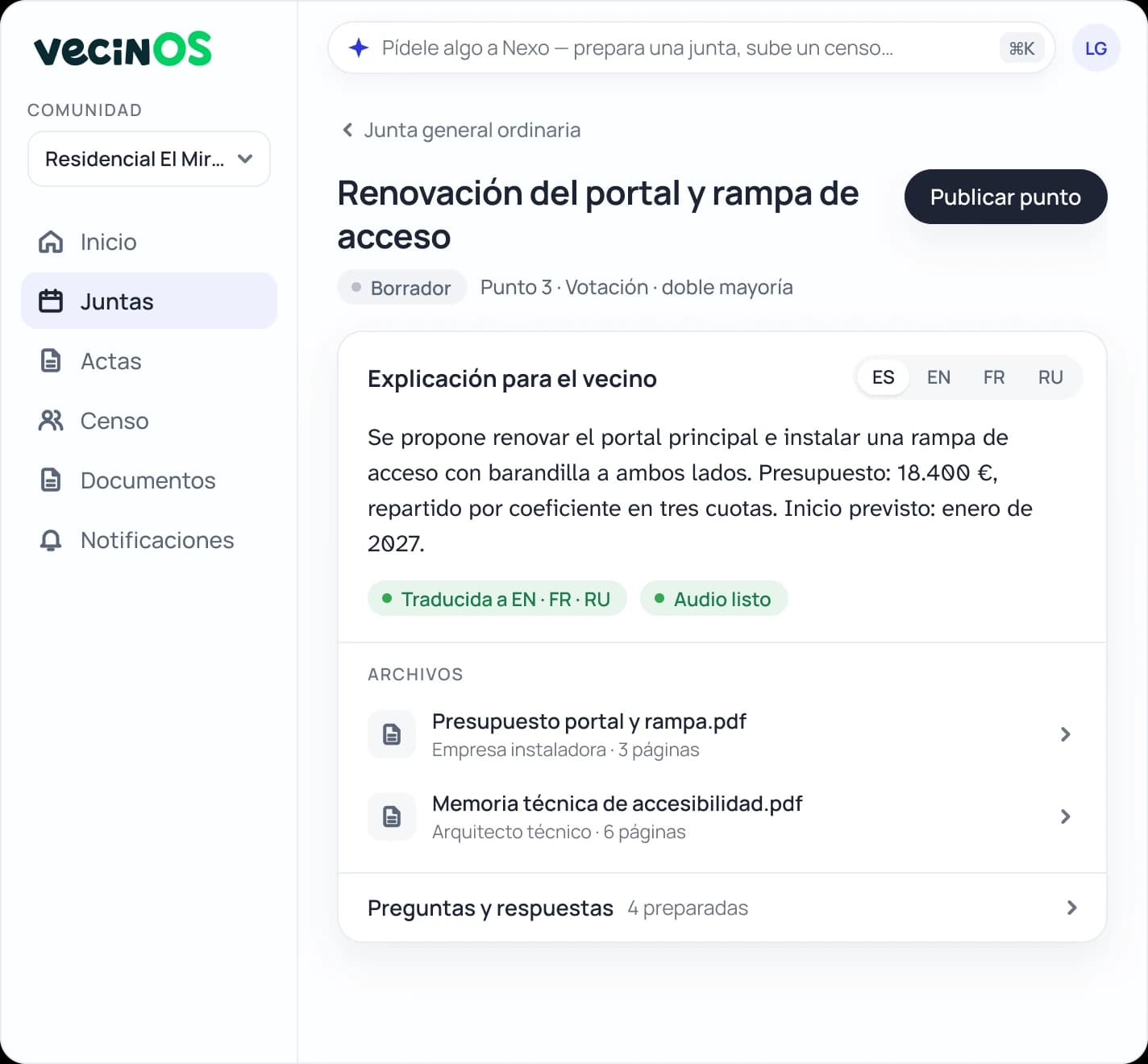Viewport: 1148px width, 1064px height.
Task: Click the ⌘K shortcut badge
Action: tap(1021, 48)
